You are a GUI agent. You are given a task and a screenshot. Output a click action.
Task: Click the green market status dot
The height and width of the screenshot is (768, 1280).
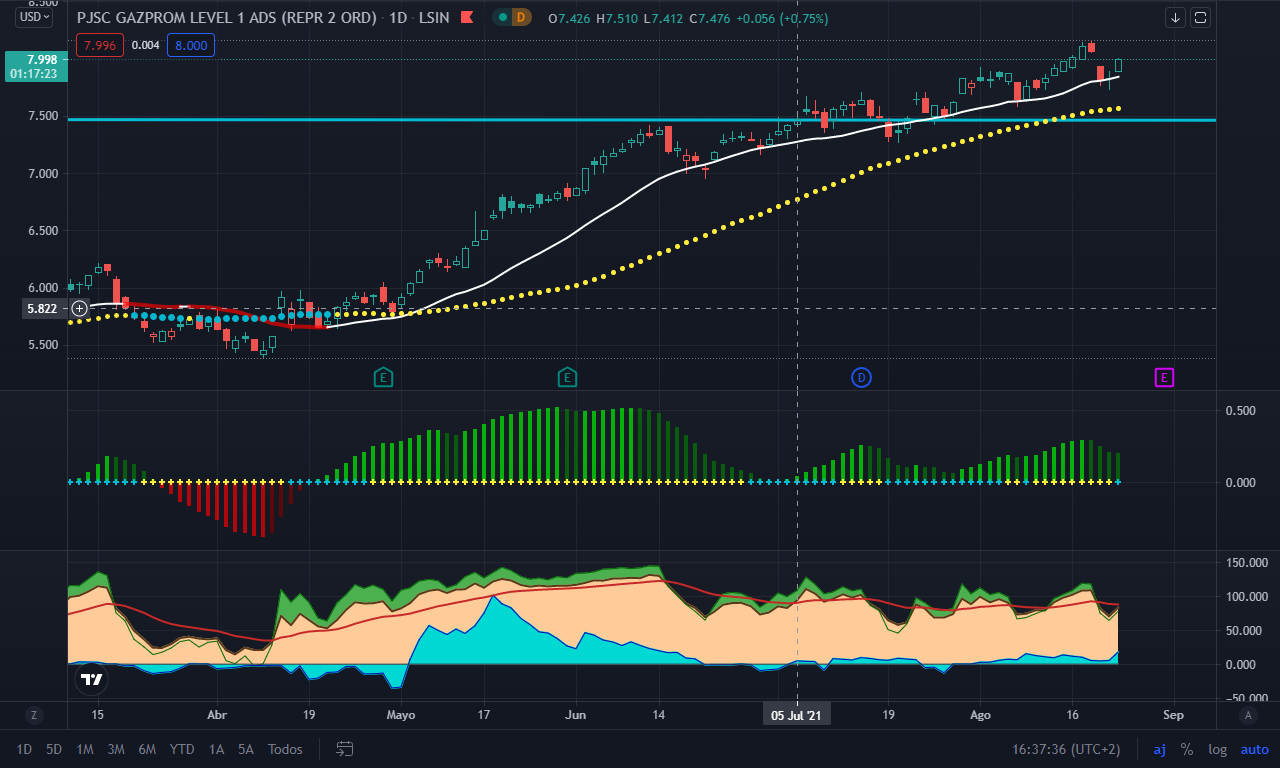502,18
